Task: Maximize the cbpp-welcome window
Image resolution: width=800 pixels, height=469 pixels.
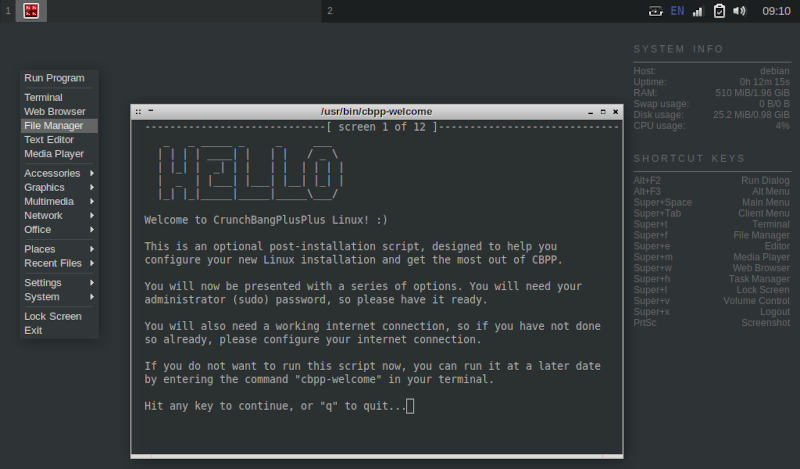Action: pos(603,112)
